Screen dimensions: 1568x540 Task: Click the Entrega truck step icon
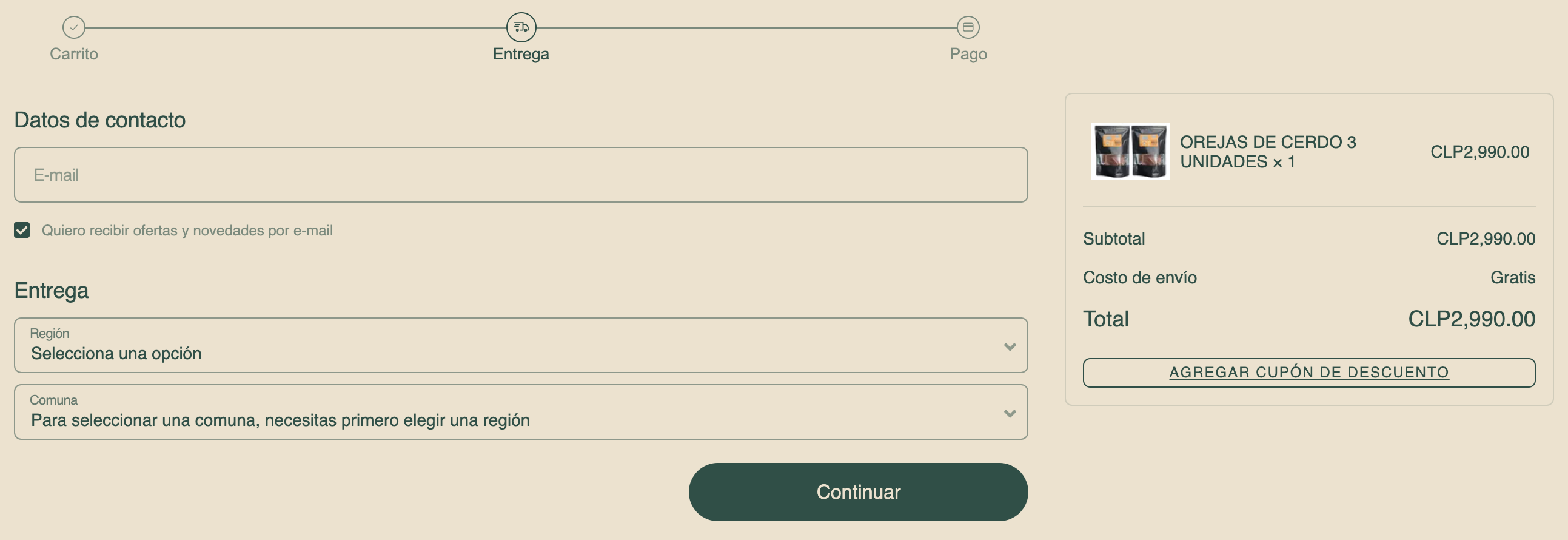521,27
